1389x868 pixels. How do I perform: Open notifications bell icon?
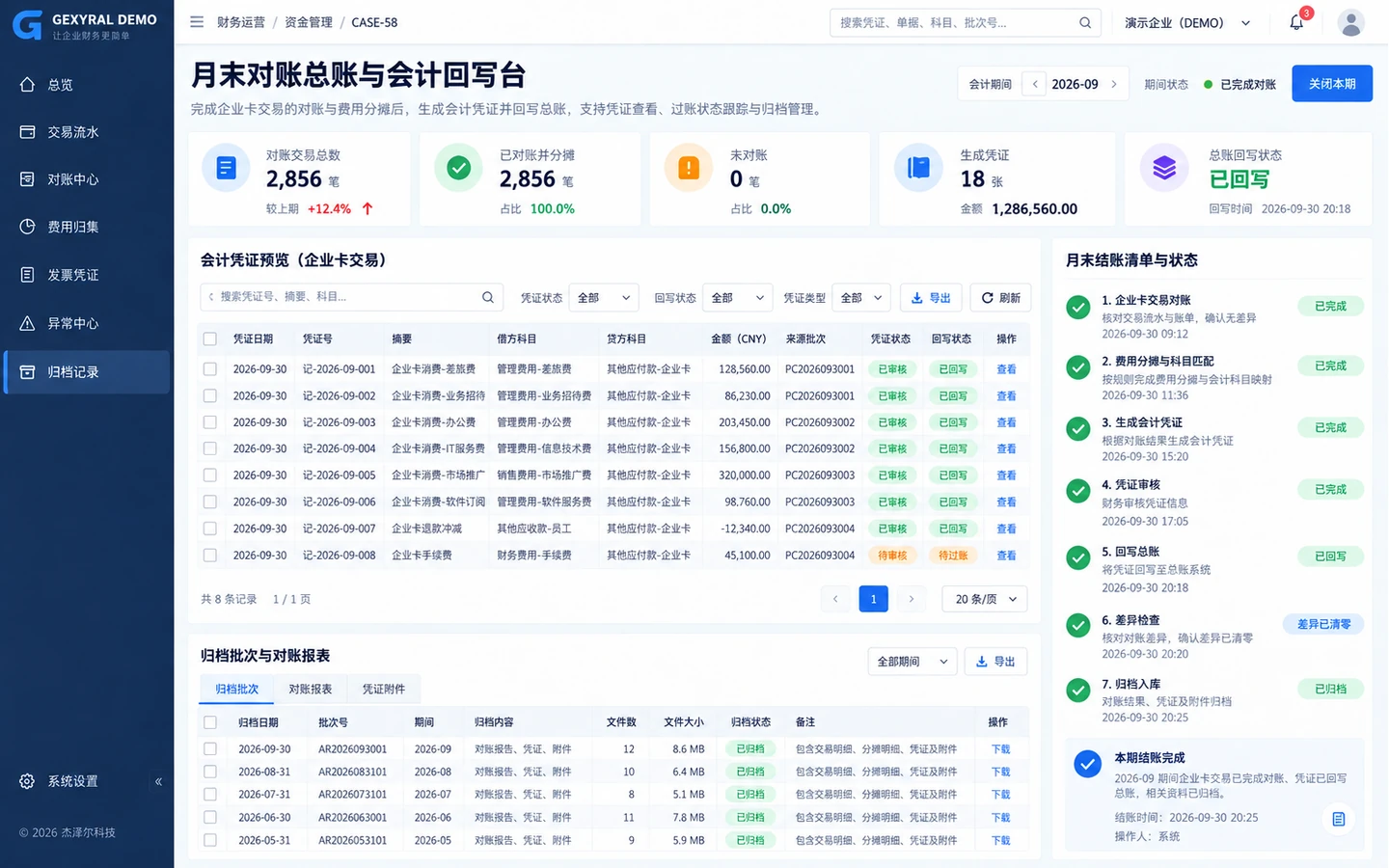coord(1296,22)
